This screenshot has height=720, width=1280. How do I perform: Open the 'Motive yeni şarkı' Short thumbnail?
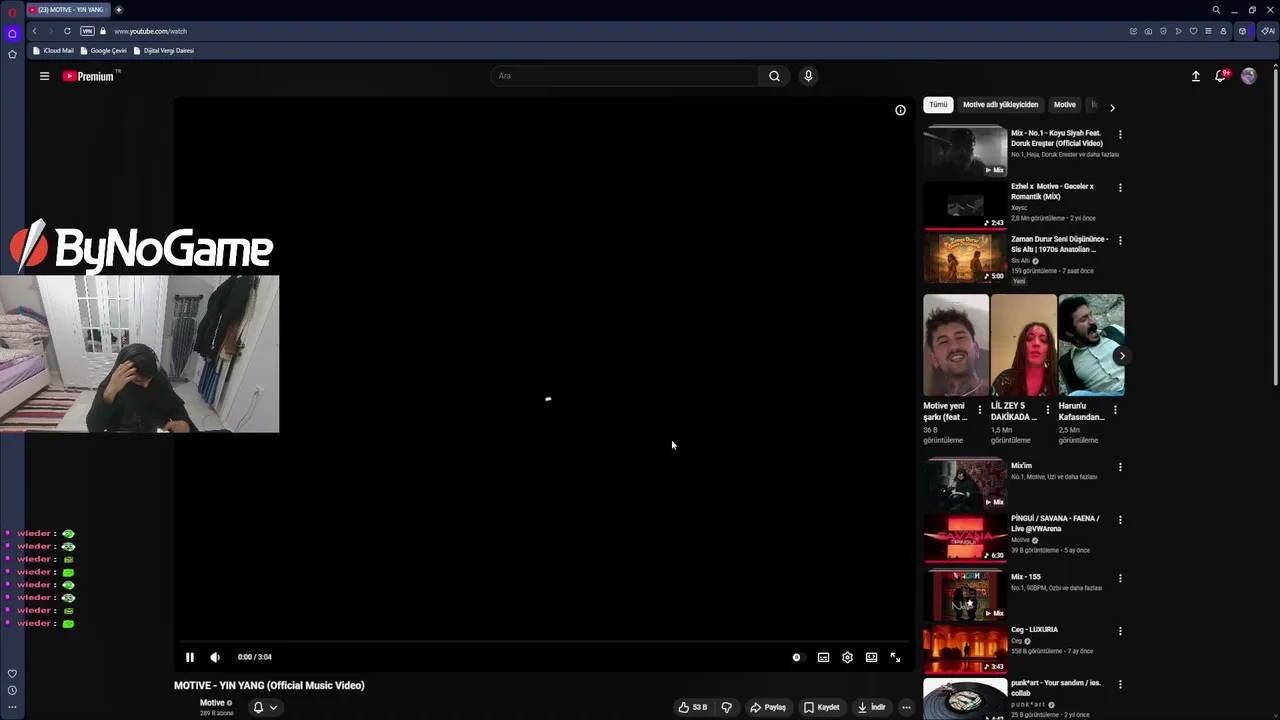click(956, 345)
